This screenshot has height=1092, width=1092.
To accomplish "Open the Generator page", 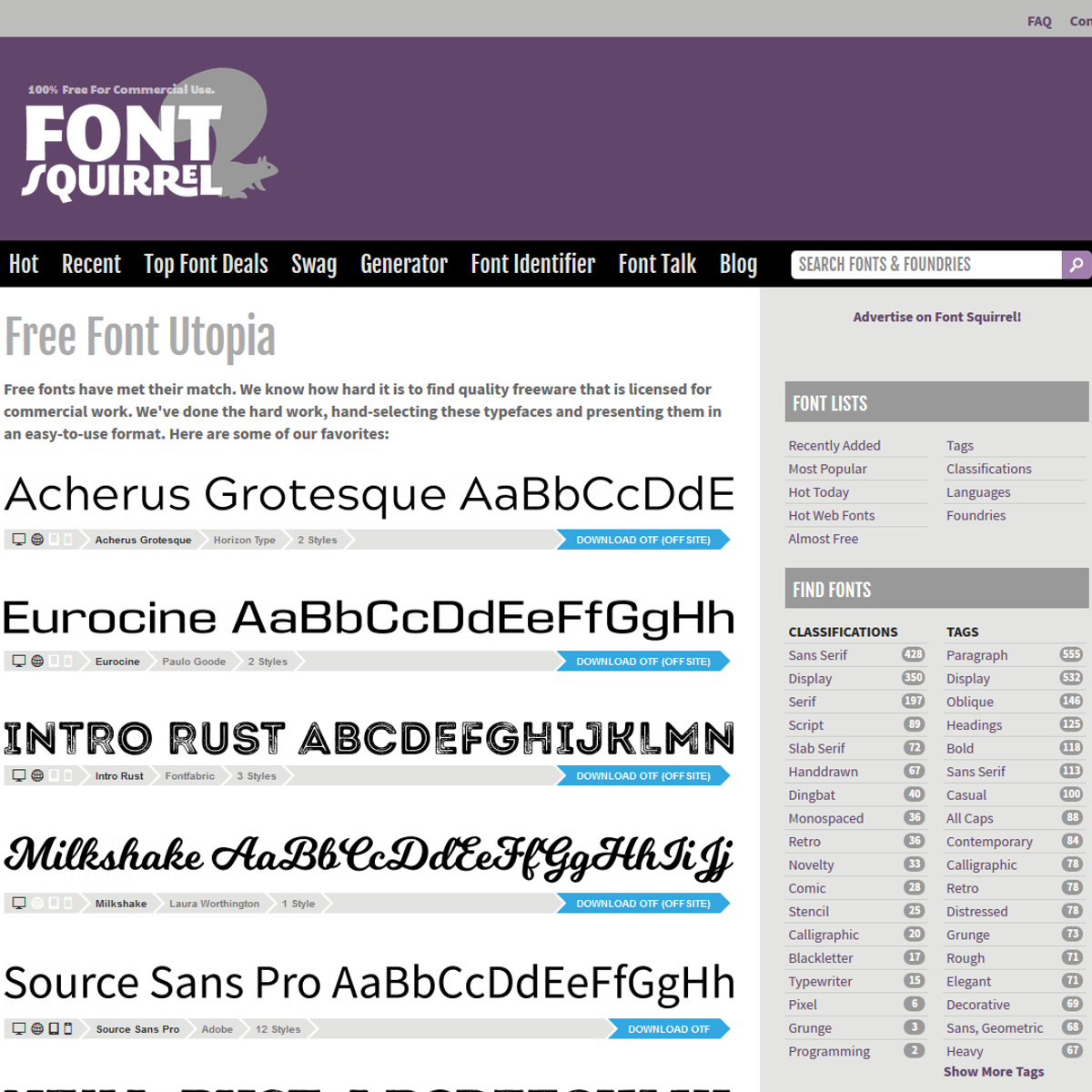I will pos(404,264).
